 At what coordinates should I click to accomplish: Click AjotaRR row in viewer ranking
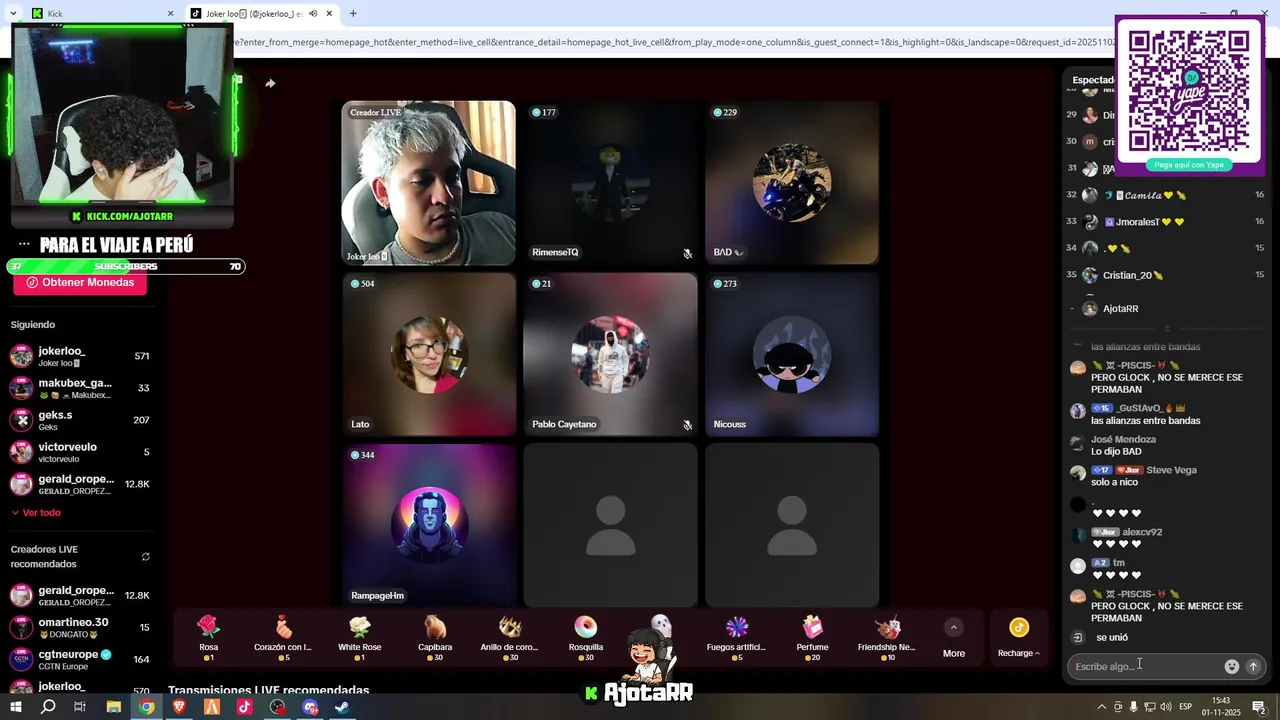pyautogui.click(x=1166, y=309)
